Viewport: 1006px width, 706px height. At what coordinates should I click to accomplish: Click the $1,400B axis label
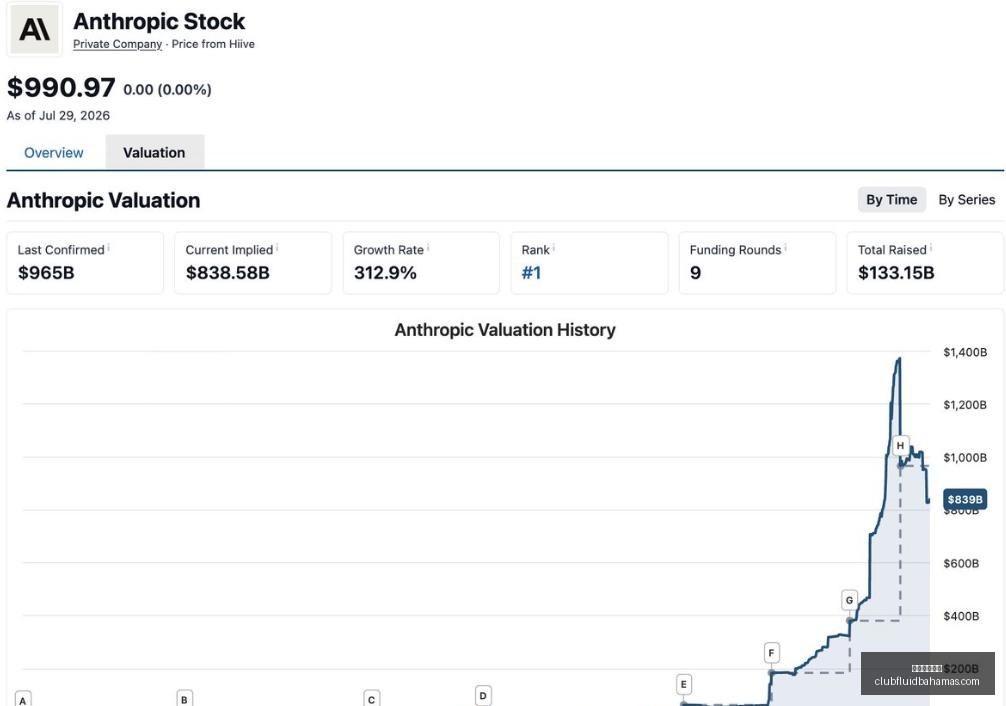pos(965,352)
